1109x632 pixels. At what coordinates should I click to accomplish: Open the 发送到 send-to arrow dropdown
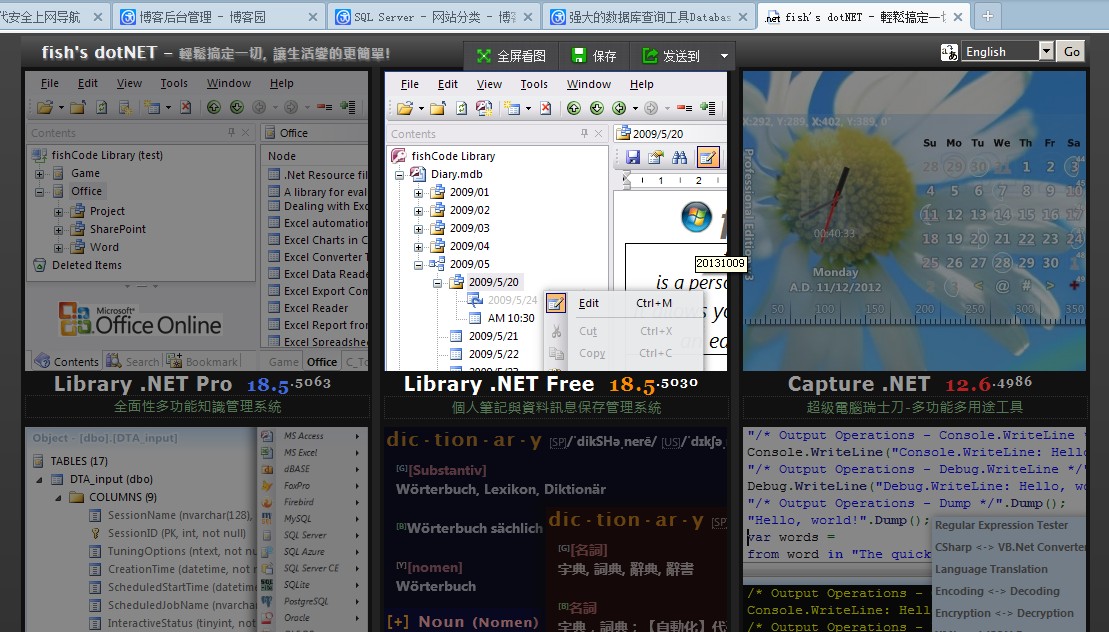725,56
